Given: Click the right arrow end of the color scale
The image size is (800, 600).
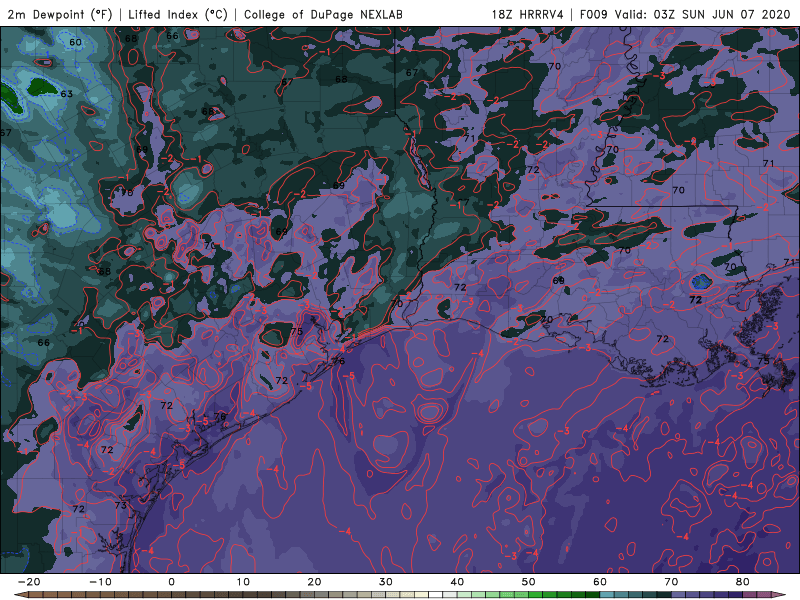Looking at the screenshot, I should point(780,595).
